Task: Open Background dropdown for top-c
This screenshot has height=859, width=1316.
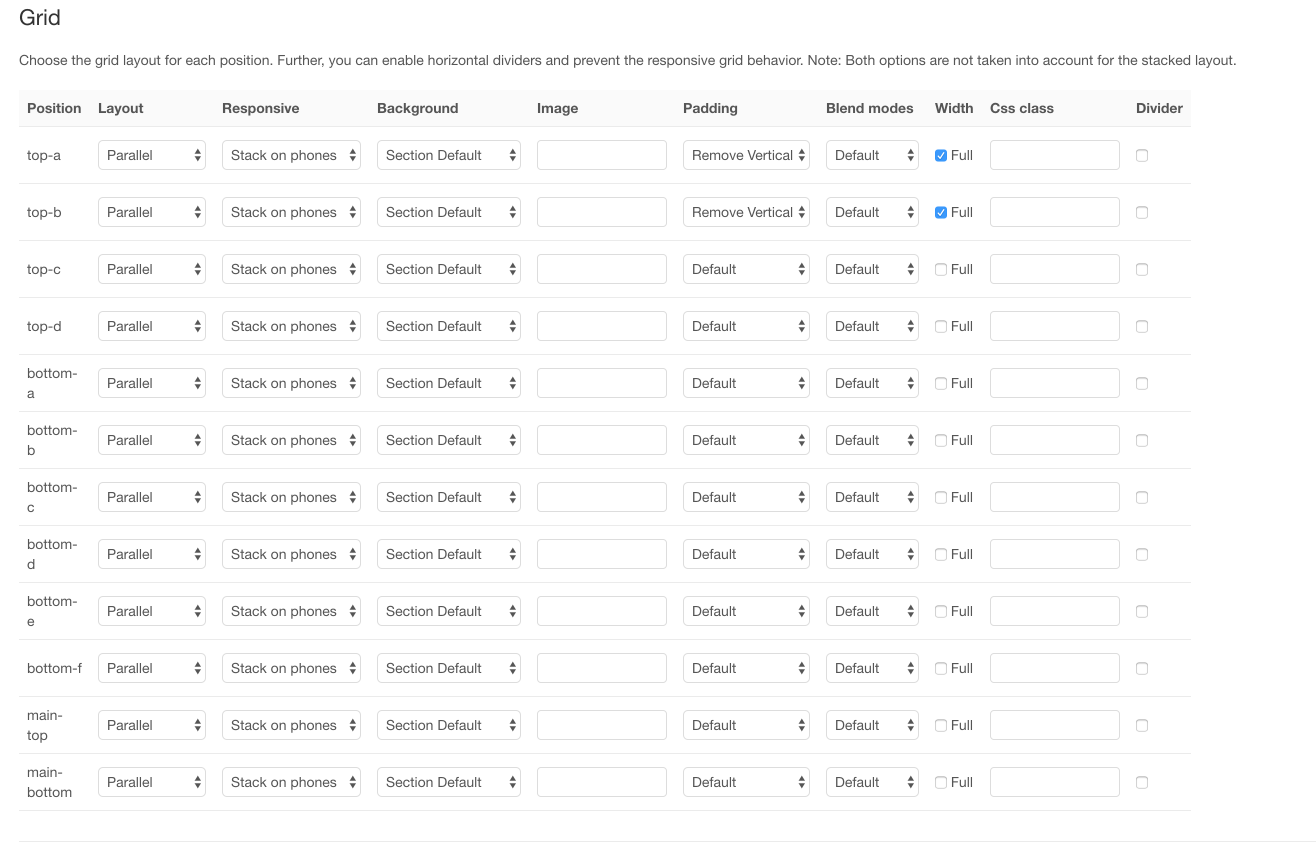Action: [449, 269]
